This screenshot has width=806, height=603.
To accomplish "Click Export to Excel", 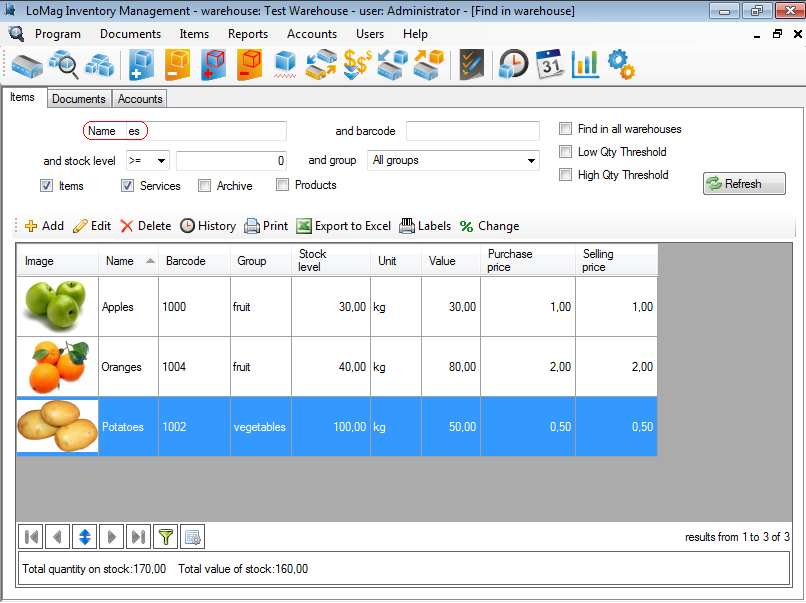I will (x=343, y=226).
